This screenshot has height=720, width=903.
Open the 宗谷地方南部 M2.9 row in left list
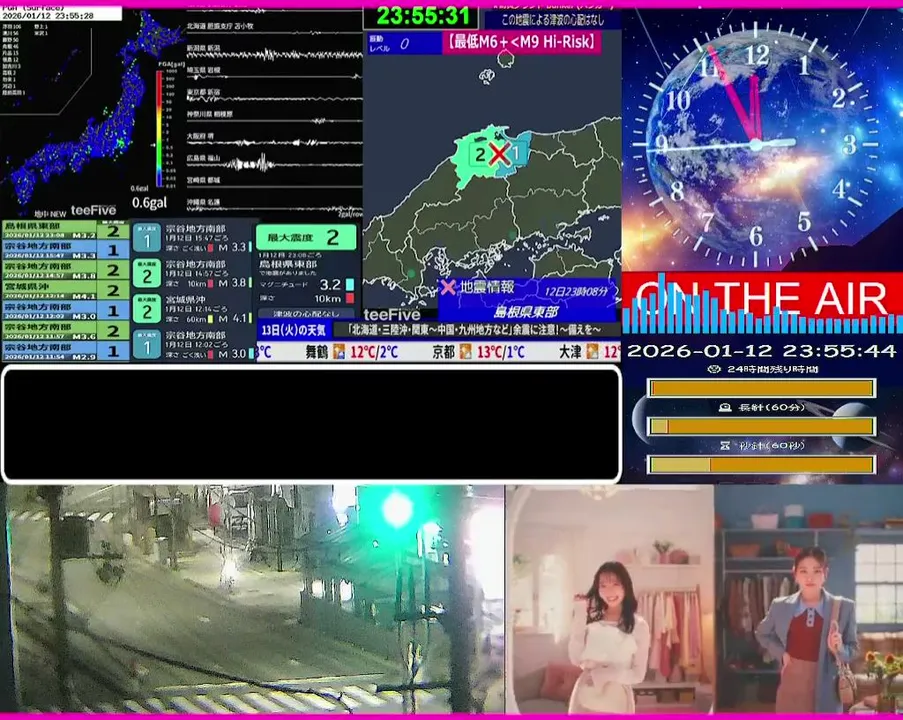pyautogui.click(x=66, y=351)
